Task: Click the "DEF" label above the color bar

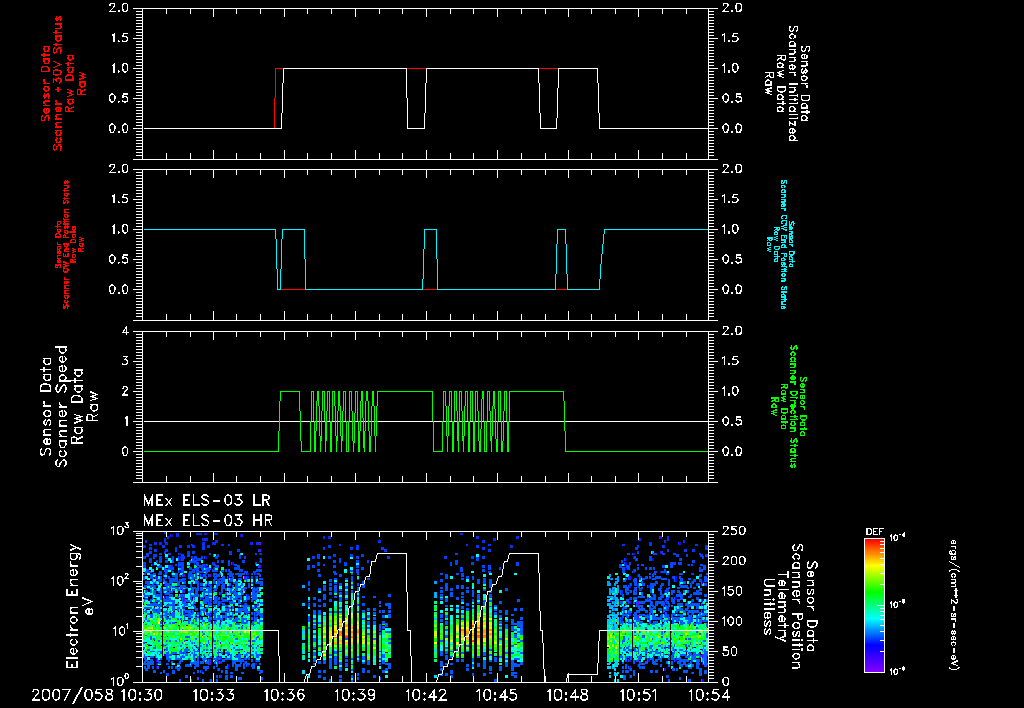Action: pyautogui.click(x=874, y=532)
